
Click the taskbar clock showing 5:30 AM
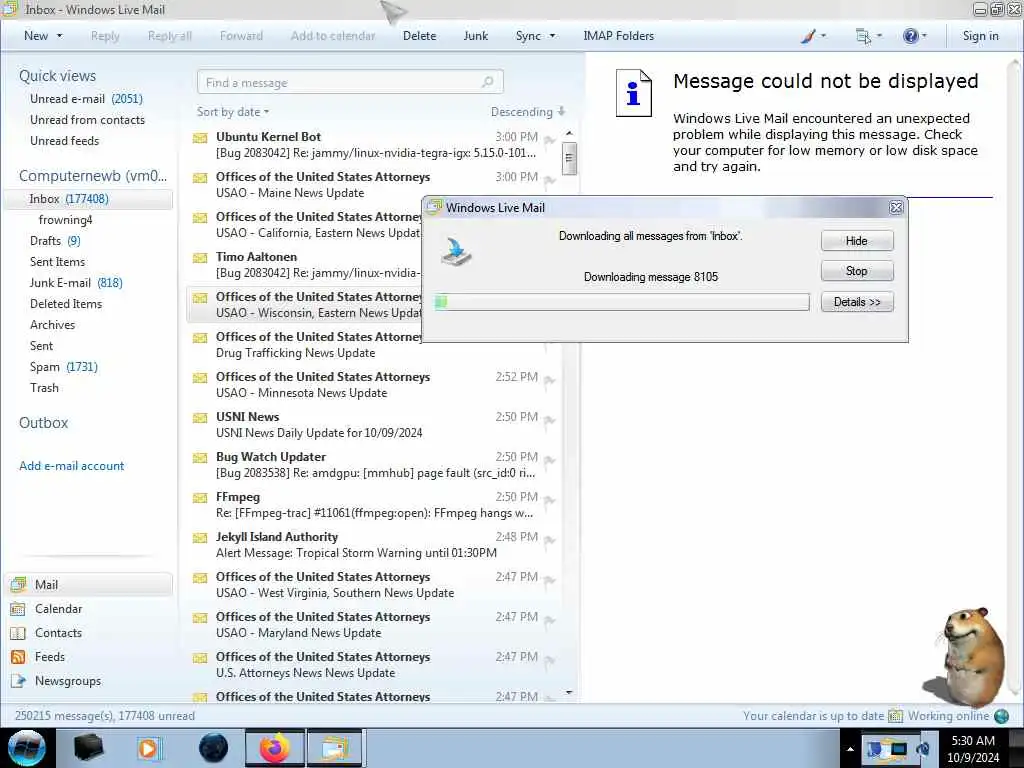click(x=973, y=748)
